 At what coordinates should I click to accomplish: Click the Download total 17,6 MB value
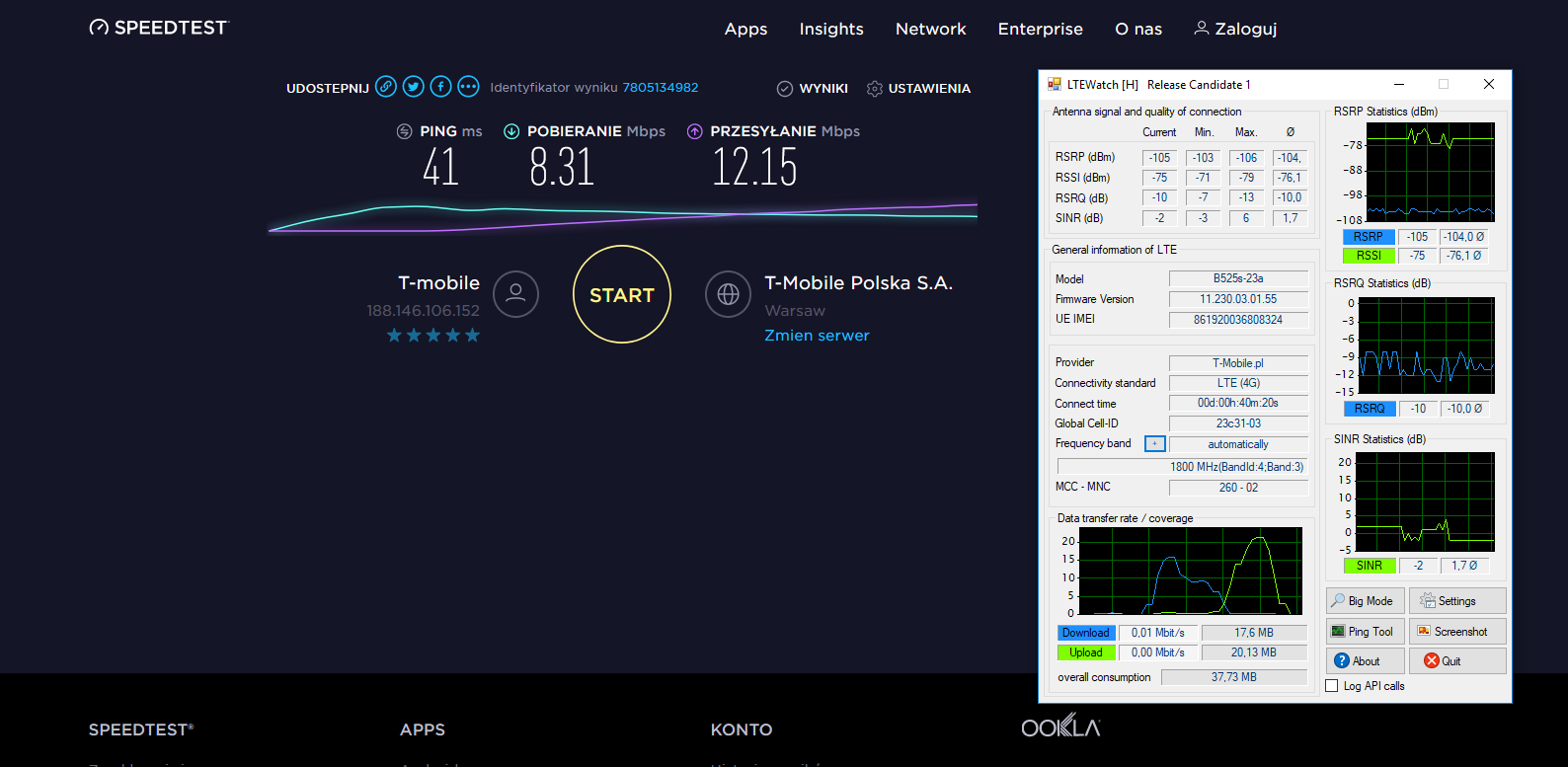pos(1254,633)
